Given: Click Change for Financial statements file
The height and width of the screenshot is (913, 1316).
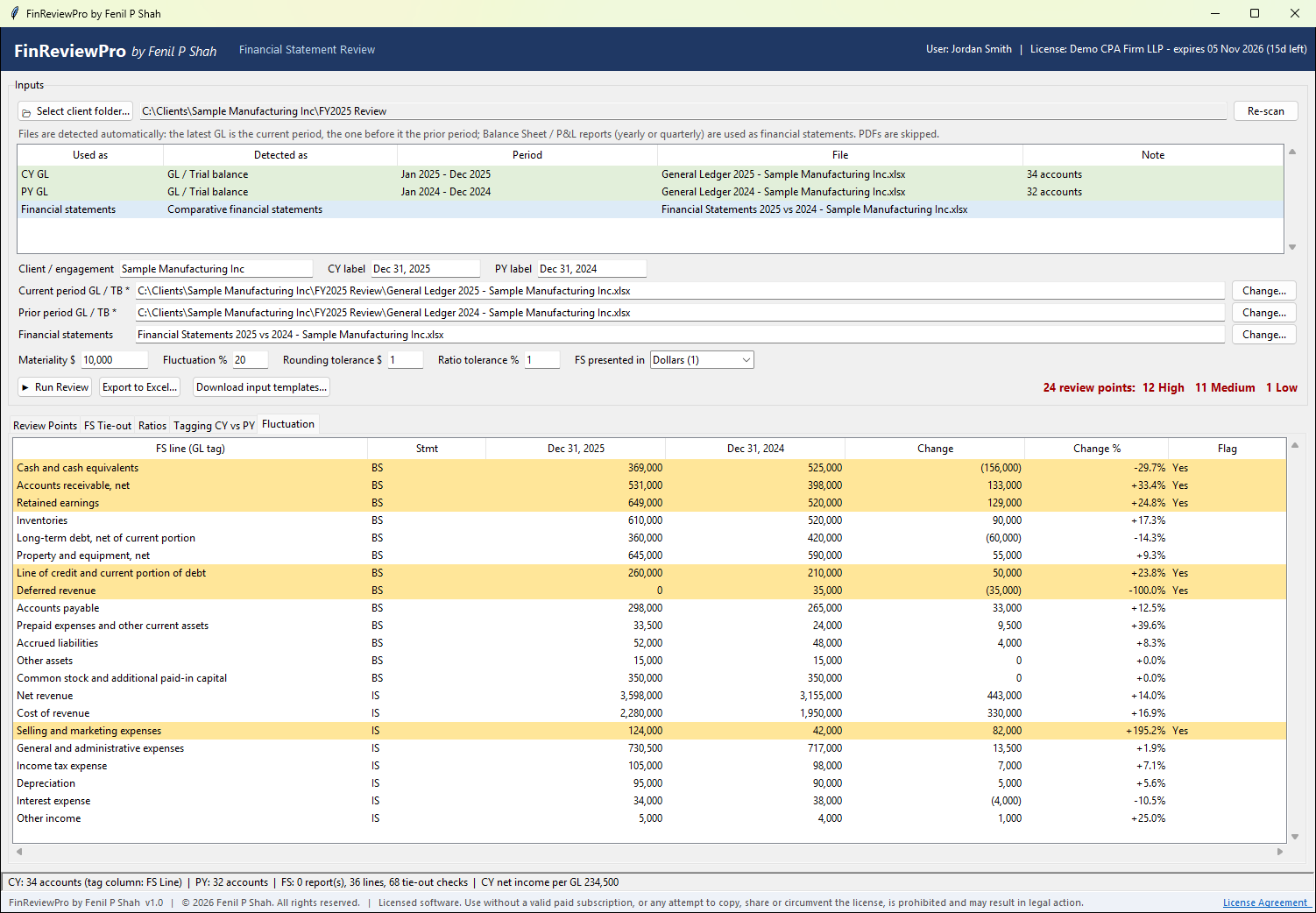Looking at the screenshot, I should coord(1264,335).
